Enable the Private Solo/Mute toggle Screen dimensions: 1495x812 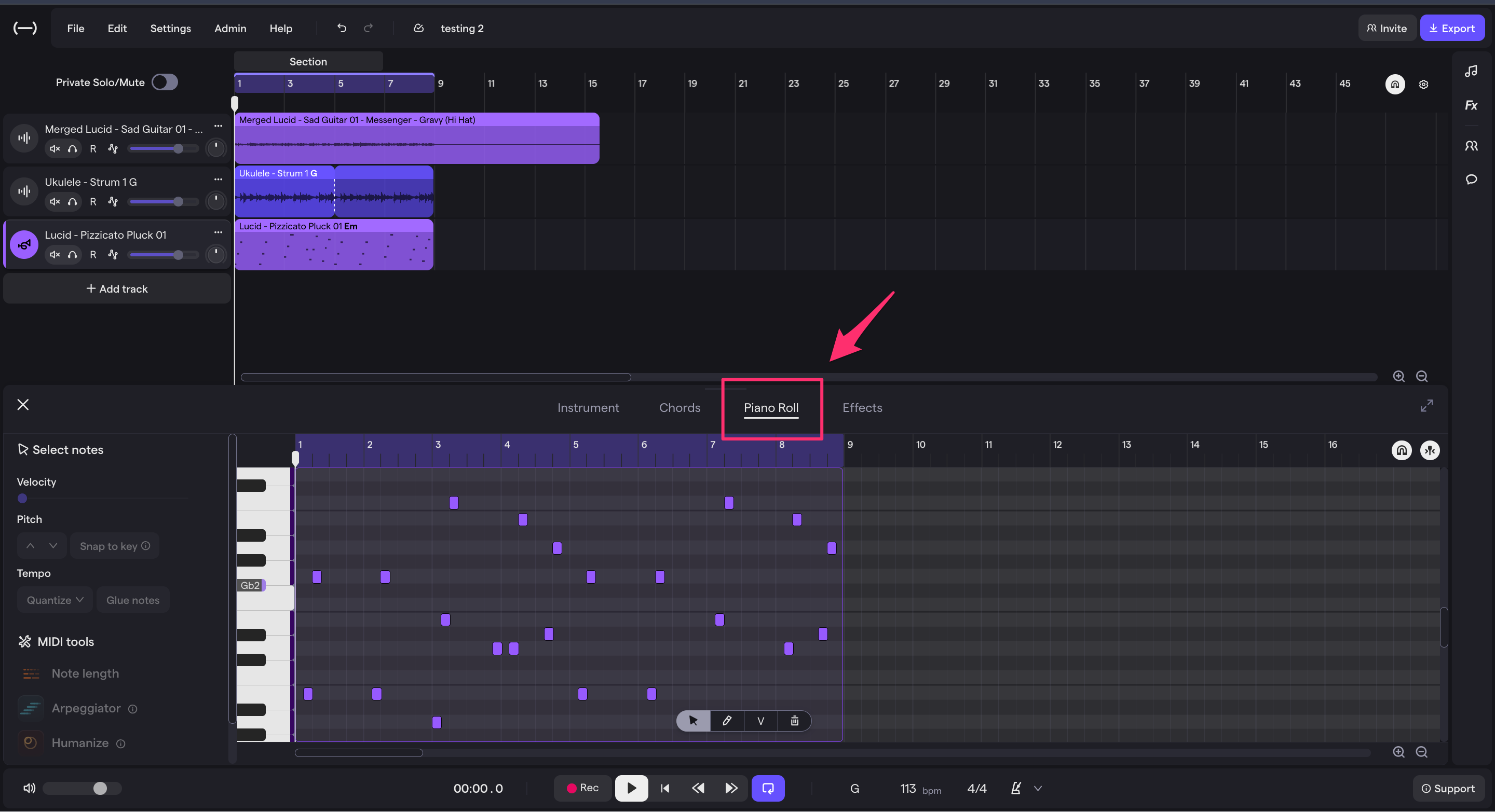tap(165, 82)
